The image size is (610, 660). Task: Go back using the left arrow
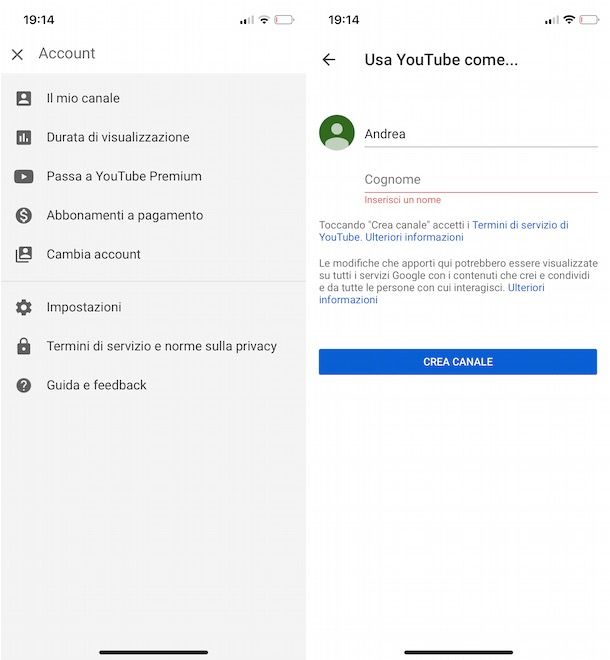pyautogui.click(x=329, y=60)
